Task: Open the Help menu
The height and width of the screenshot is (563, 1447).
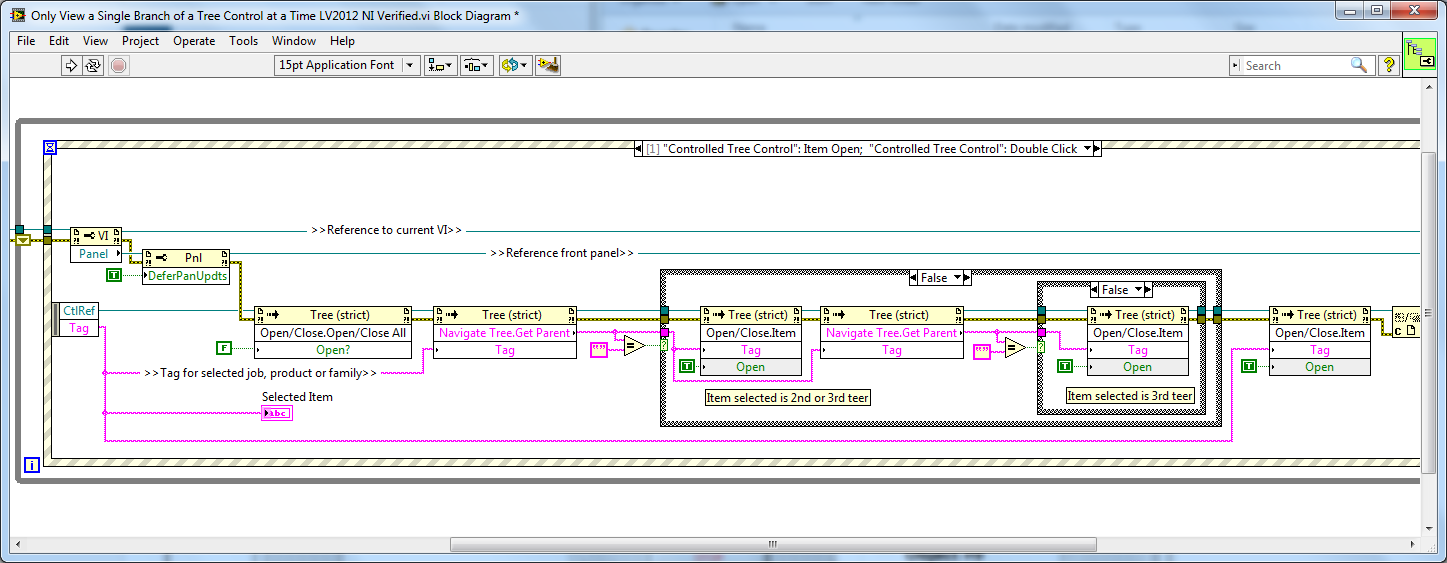Action: 342,41
